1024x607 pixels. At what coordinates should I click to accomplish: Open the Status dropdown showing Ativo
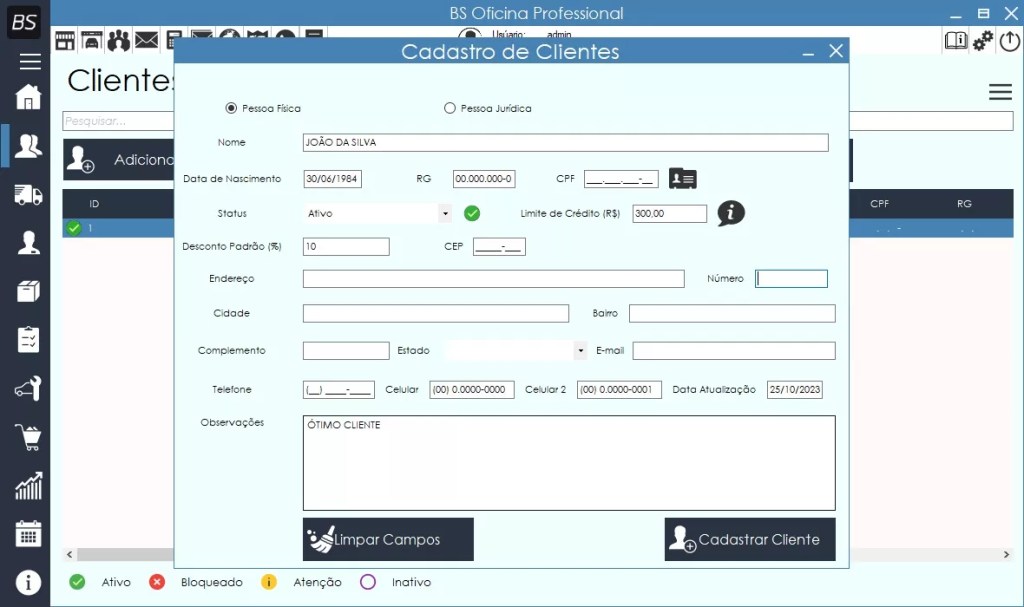tap(444, 213)
